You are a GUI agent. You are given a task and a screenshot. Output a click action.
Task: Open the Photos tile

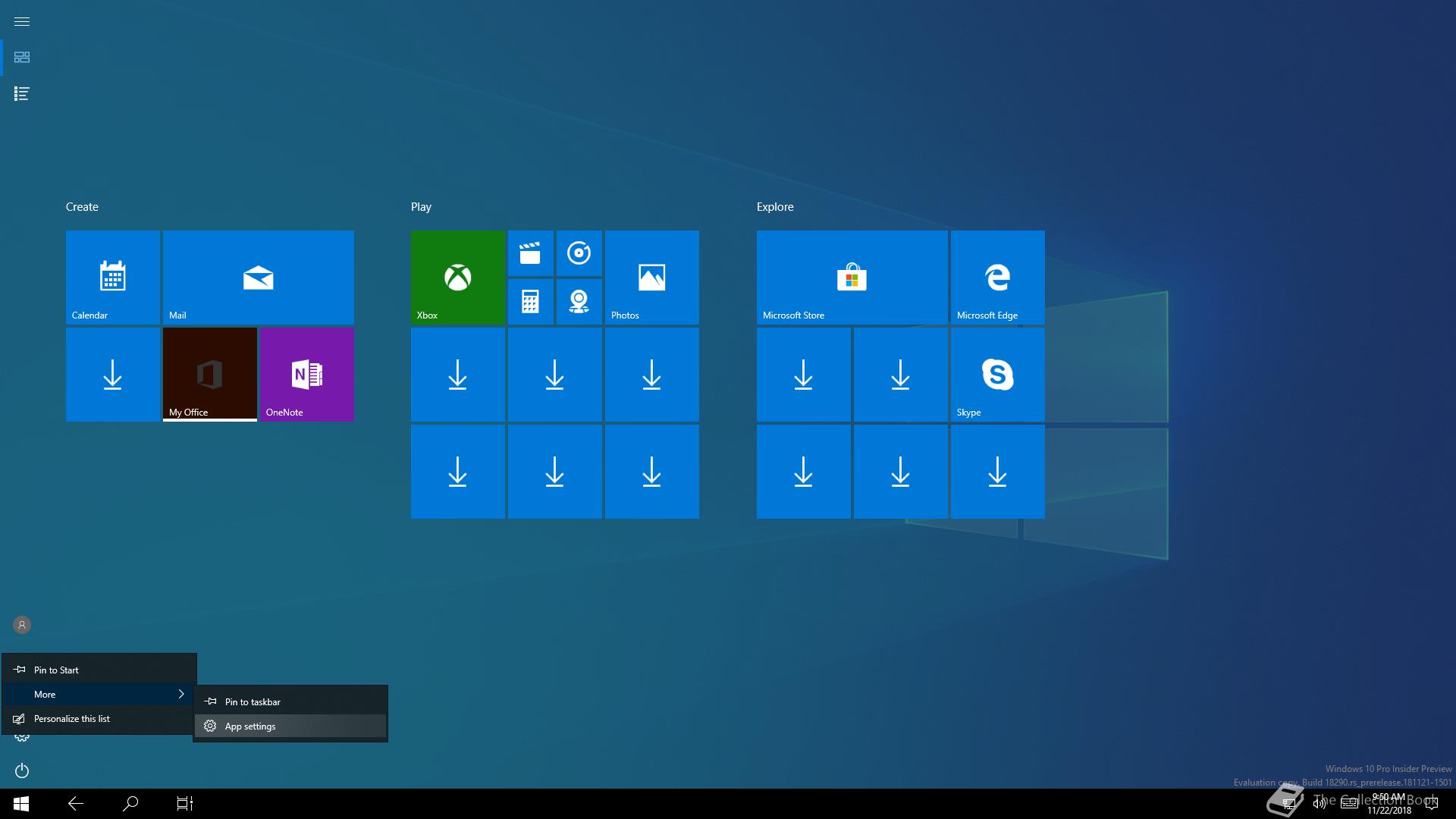[652, 278]
